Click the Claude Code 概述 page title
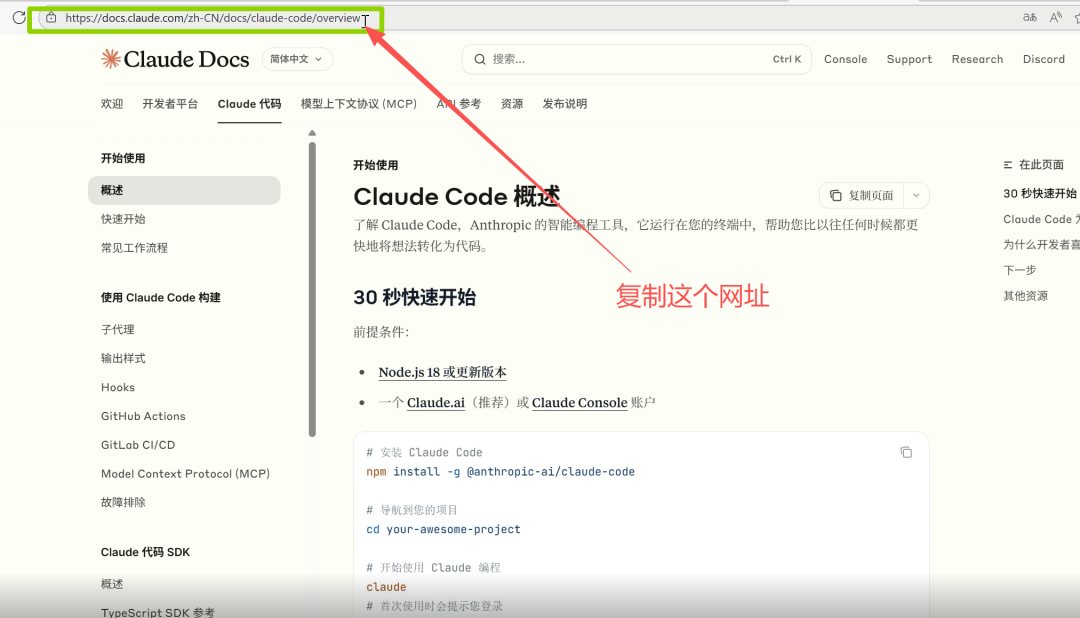This screenshot has width=1080, height=618. [x=457, y=196]
